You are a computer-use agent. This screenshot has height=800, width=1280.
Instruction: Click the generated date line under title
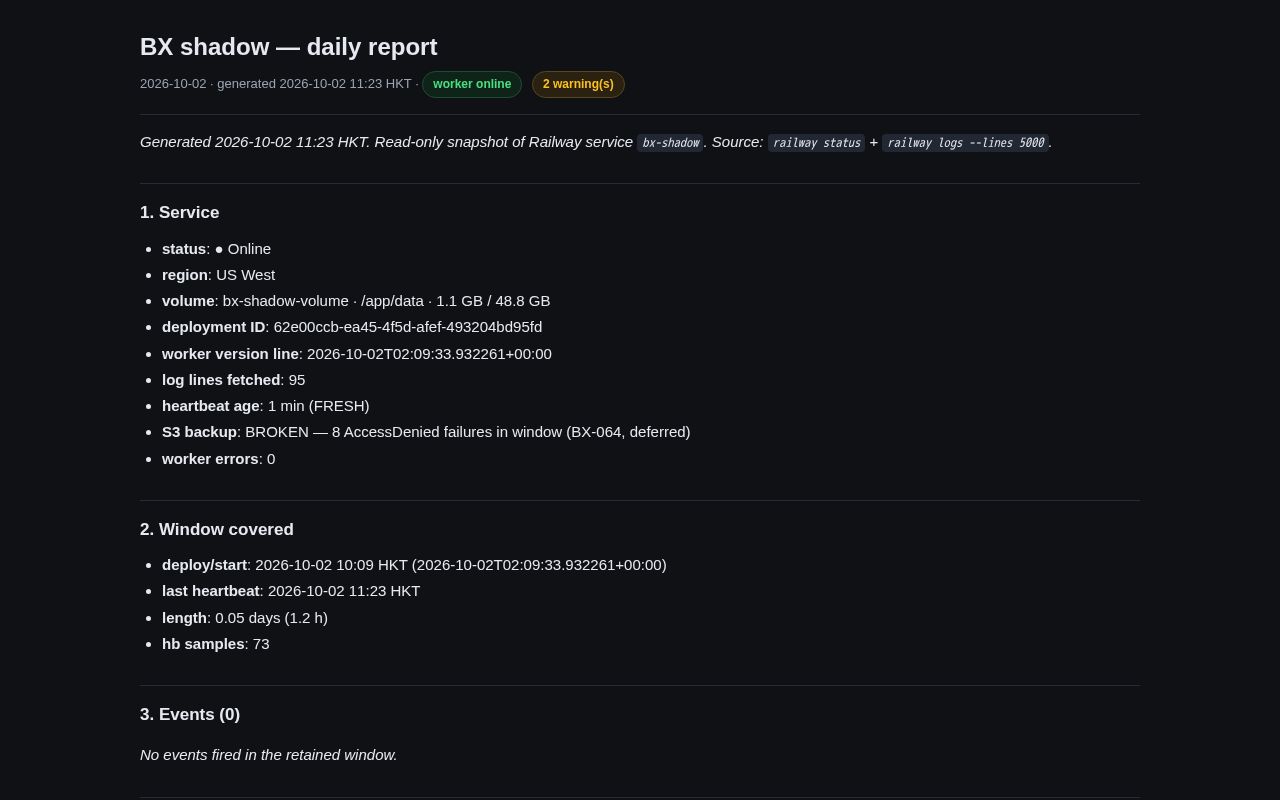click(x=279, y=84)
